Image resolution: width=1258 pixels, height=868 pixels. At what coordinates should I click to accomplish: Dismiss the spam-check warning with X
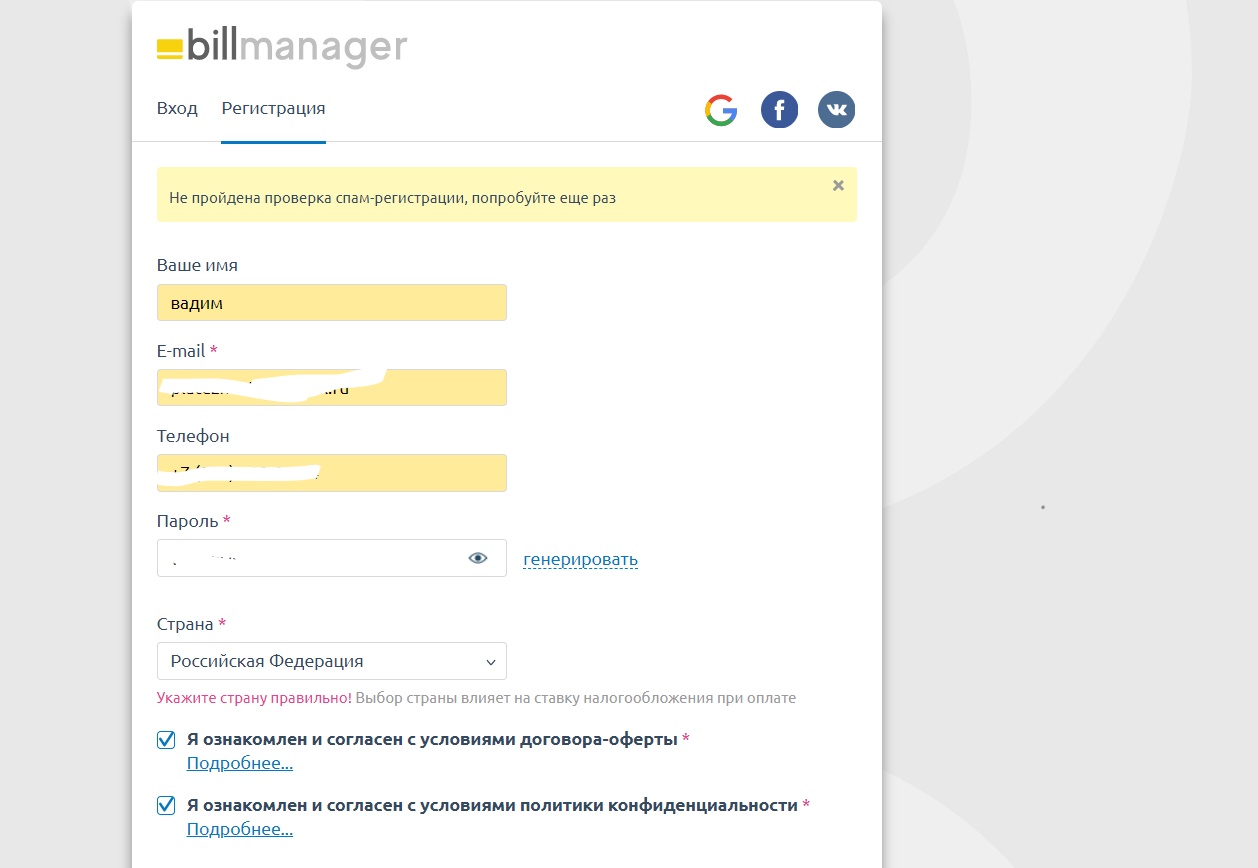pyautogui.click(x=838, y=185)
